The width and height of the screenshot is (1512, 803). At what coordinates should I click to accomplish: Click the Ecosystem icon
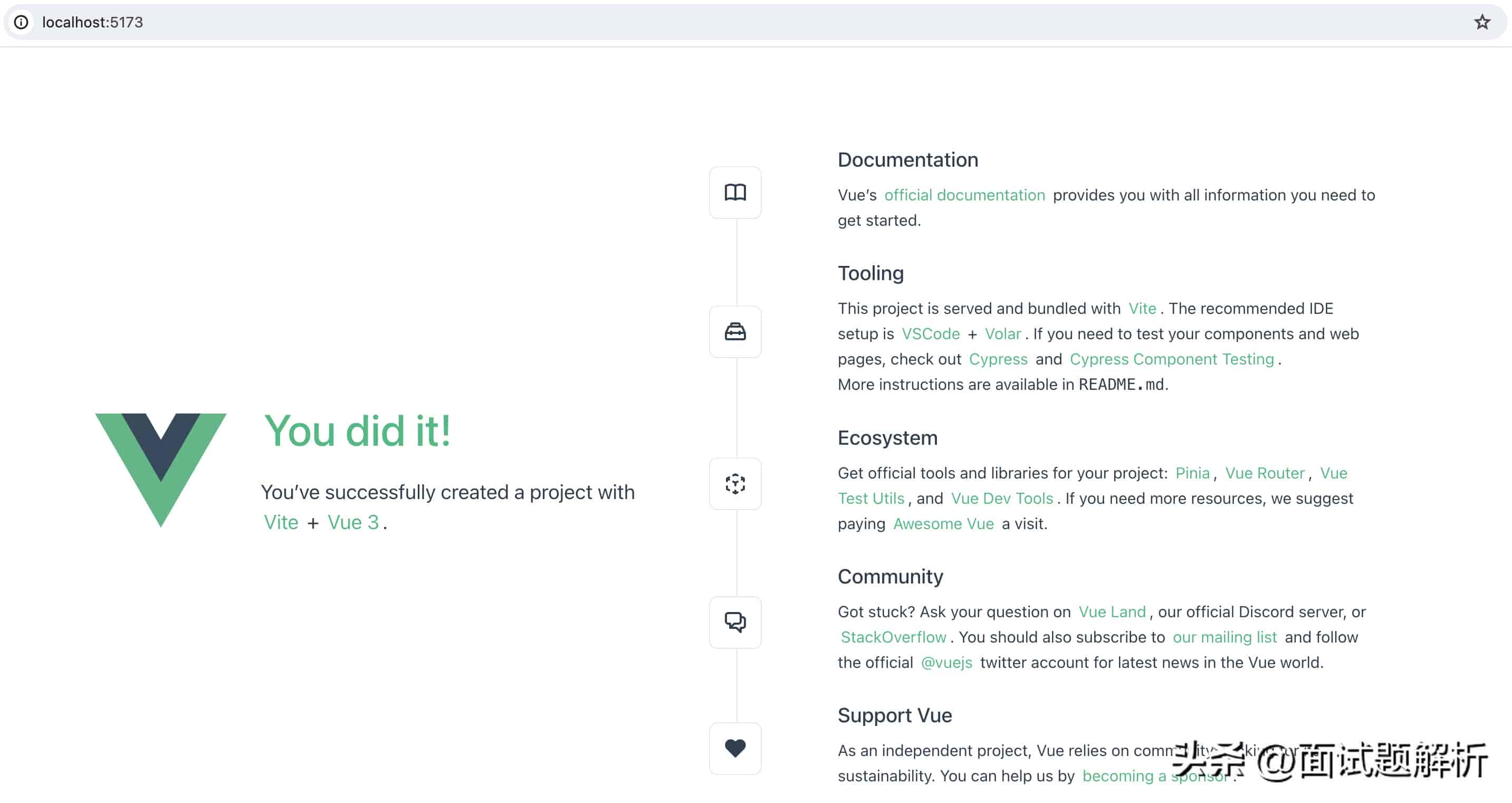coord(735,484)
